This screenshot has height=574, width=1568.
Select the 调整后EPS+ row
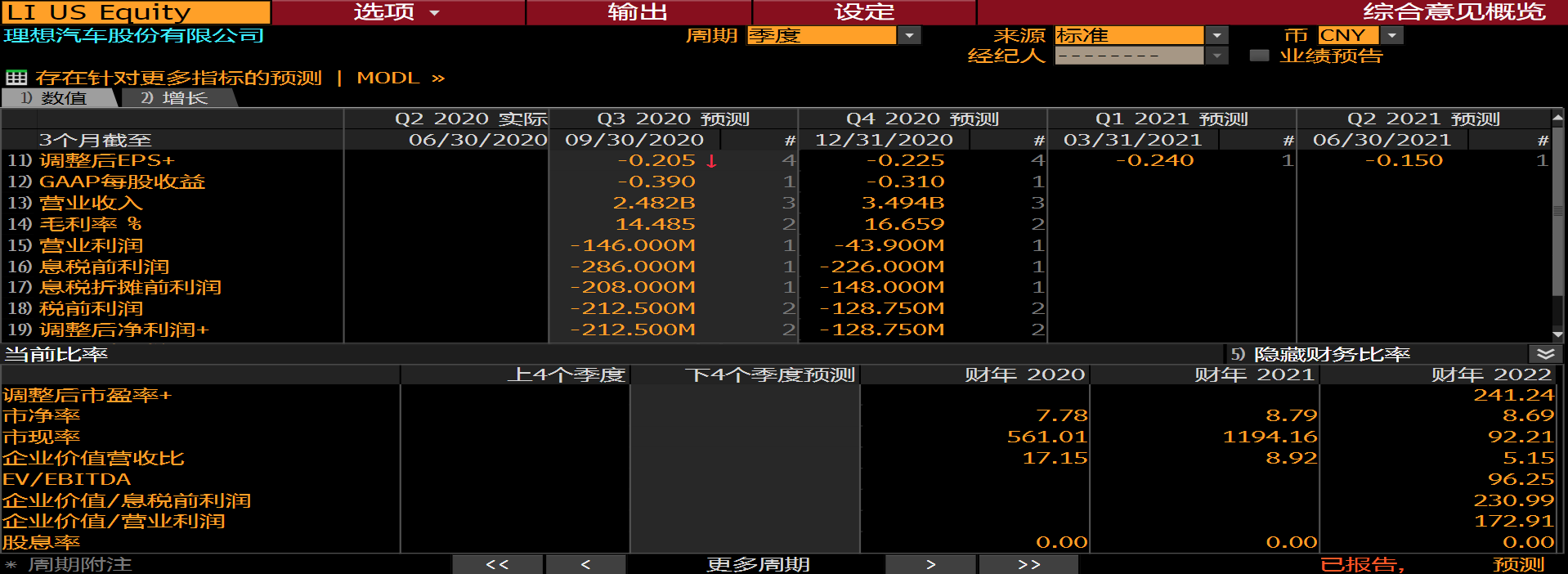pyautogui.click(x=107, y=161)
